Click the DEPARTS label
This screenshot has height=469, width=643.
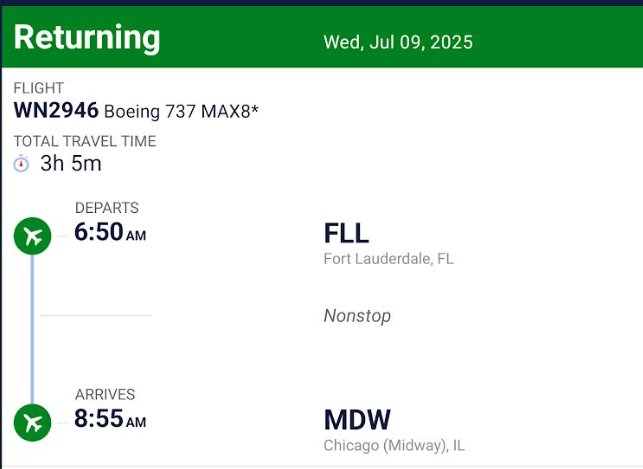point(107,208)
